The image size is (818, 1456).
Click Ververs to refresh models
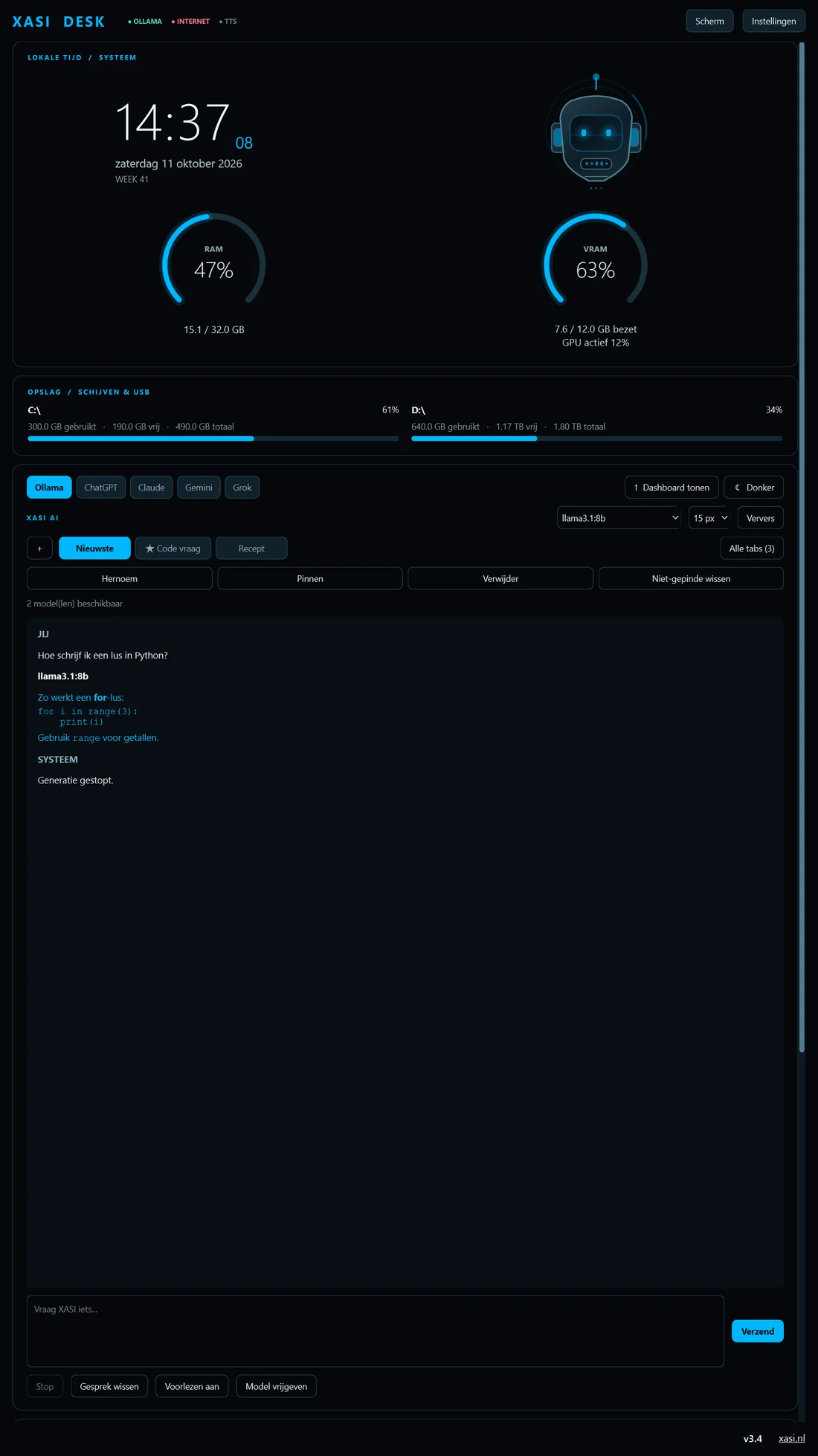click(760, 518)
